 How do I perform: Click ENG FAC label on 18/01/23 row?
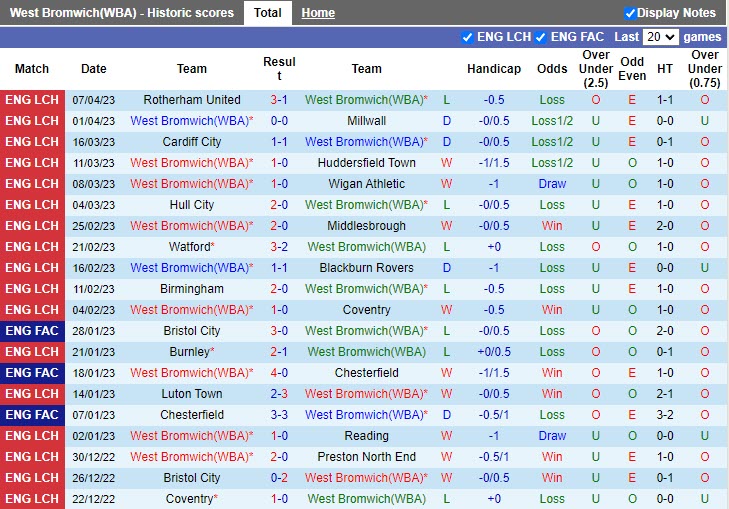32,373
